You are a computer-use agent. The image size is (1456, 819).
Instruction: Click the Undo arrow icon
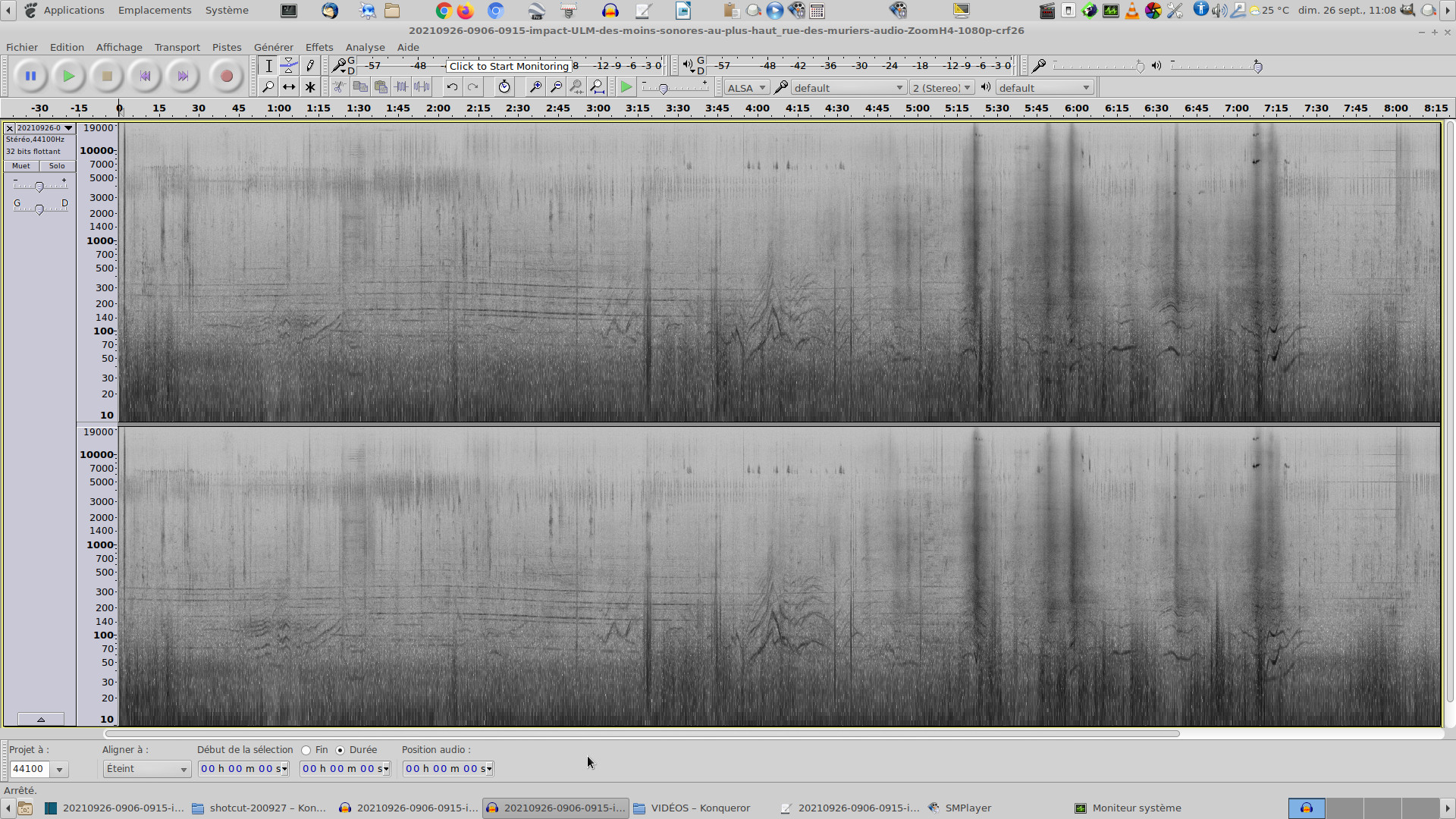[x=452, y=87]
